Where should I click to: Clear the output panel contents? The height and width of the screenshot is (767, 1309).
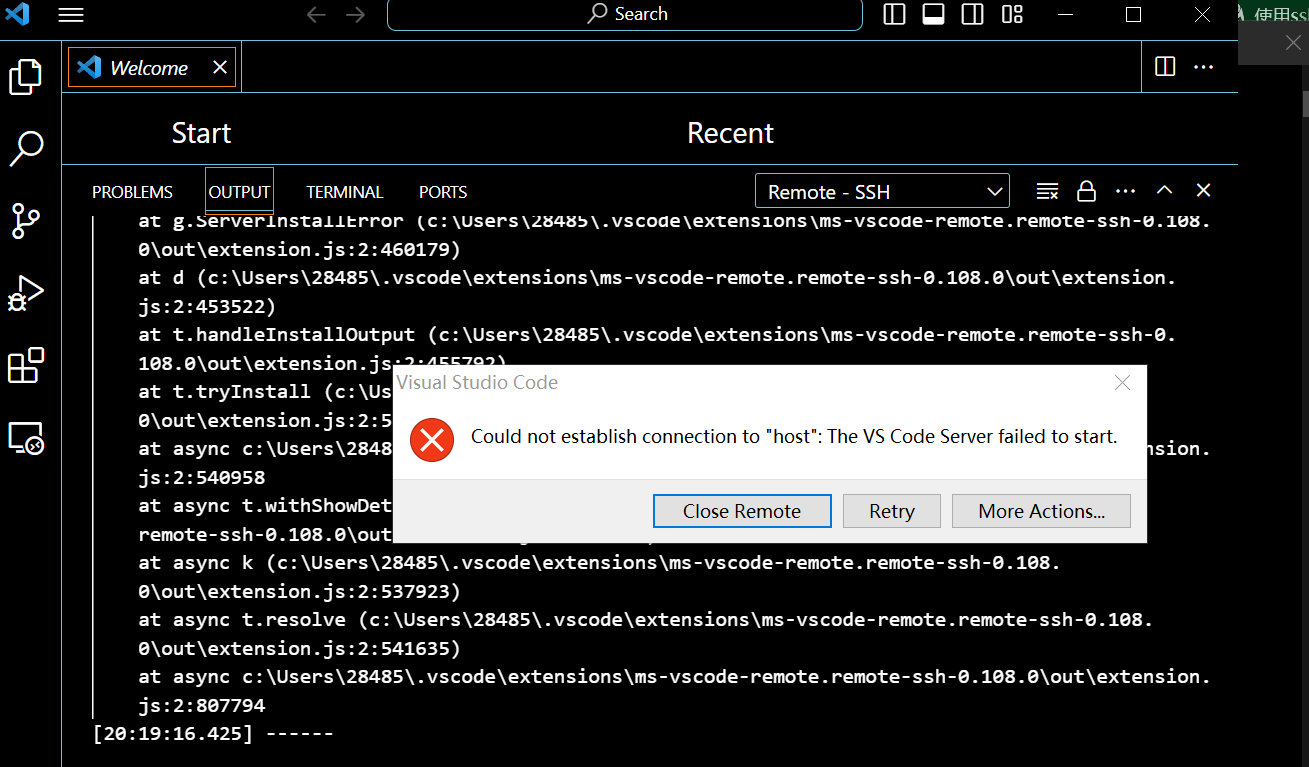(1047, 191)
